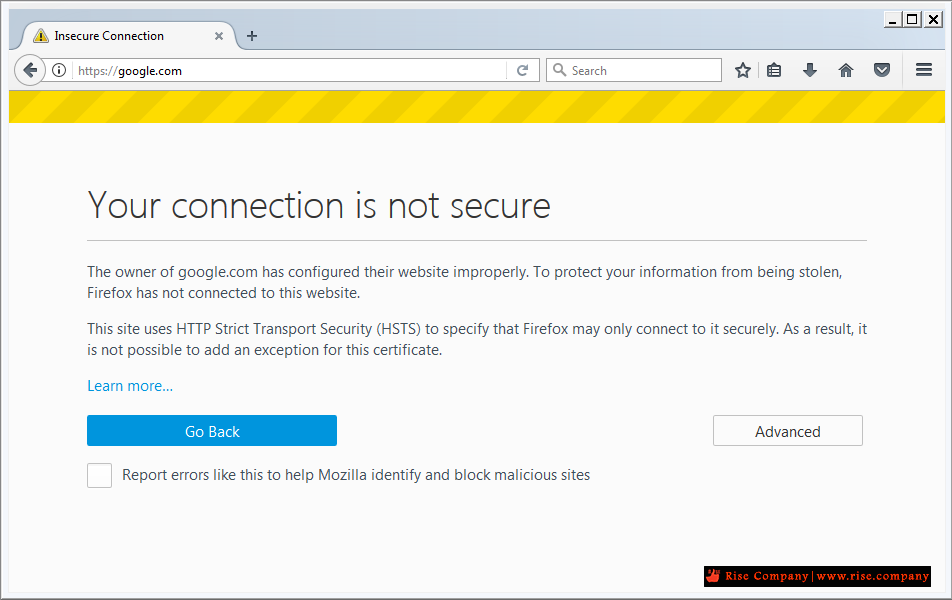Close the Firefox window
952x600 pixels.
coord(933,19)
